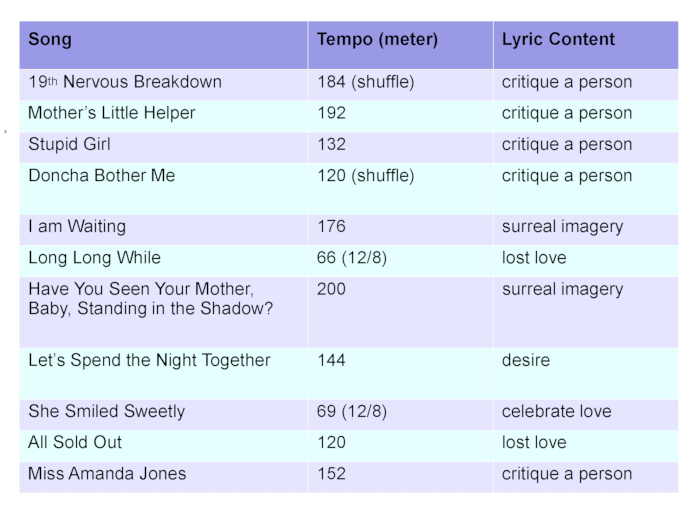Click Have You Seen Your Mother cell
Image resolution: width=700 pixels, height=516 pixels.
point(163,312)
